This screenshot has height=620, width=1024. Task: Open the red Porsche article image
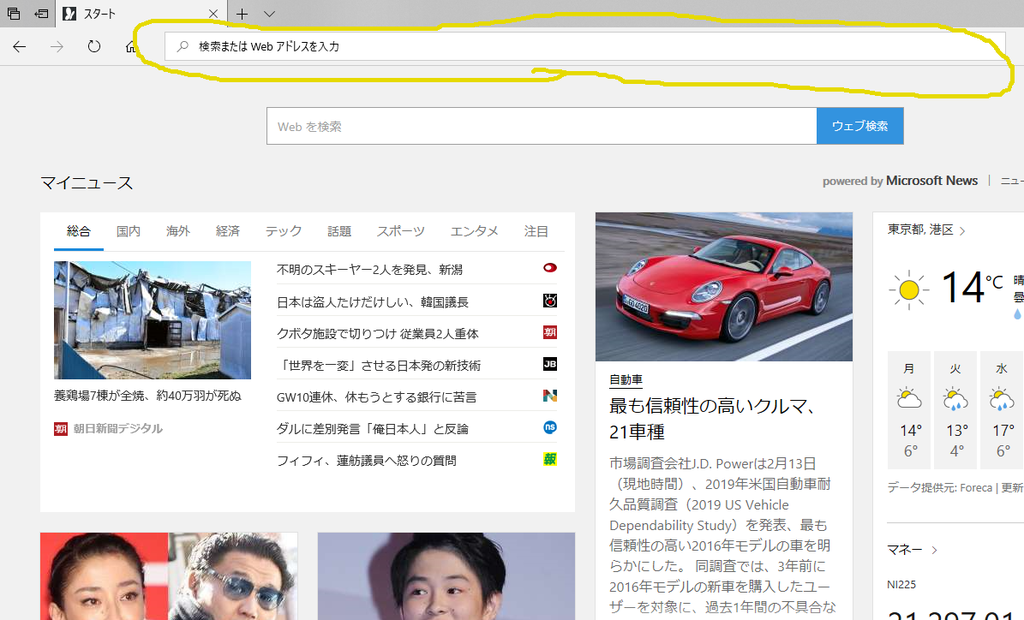[724, 286]
